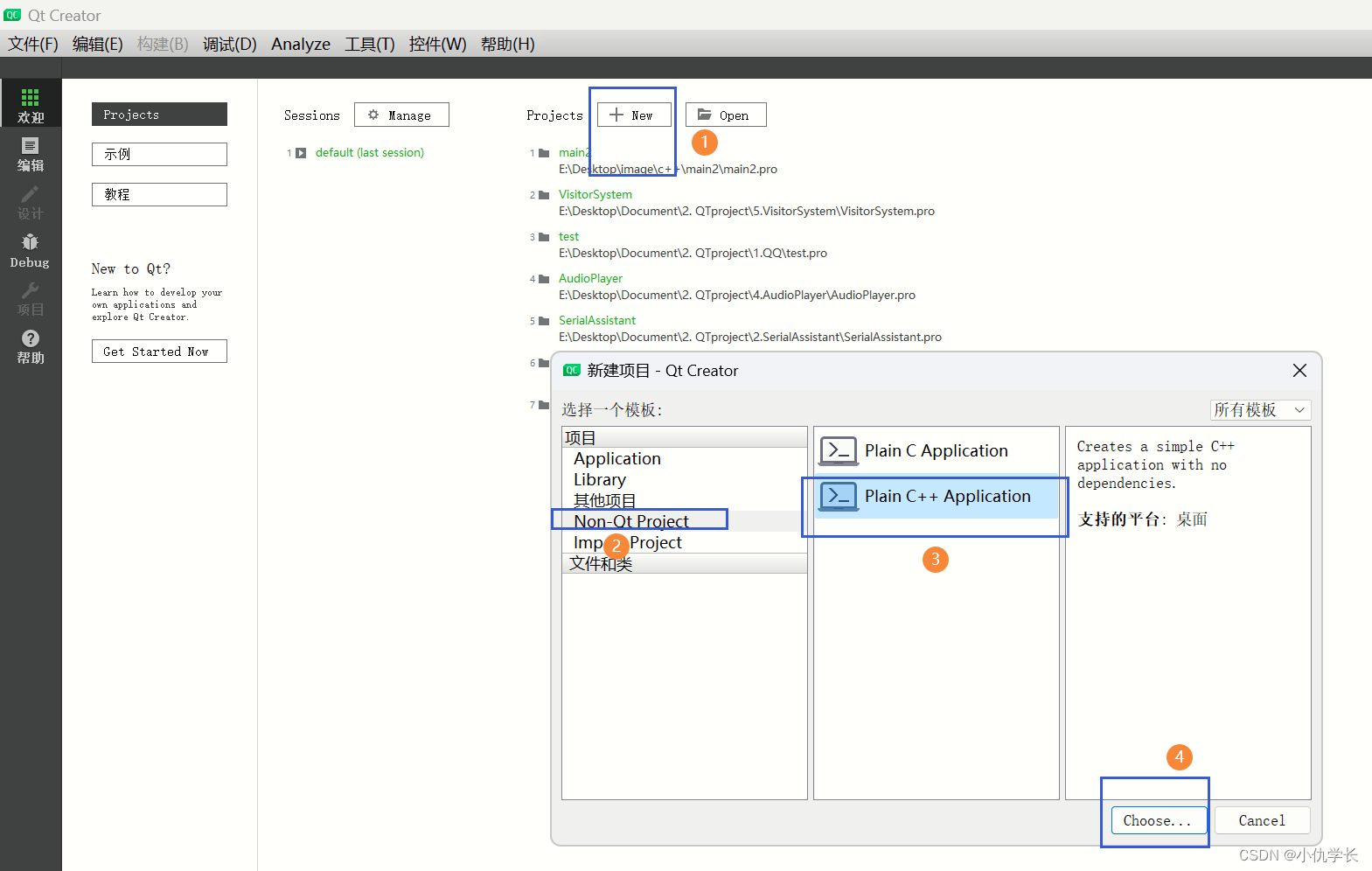The width and height of the screenshot is (1372, 871).
Task: Open the 所有模板 template filter dropdown
Action: [1260, 409]
